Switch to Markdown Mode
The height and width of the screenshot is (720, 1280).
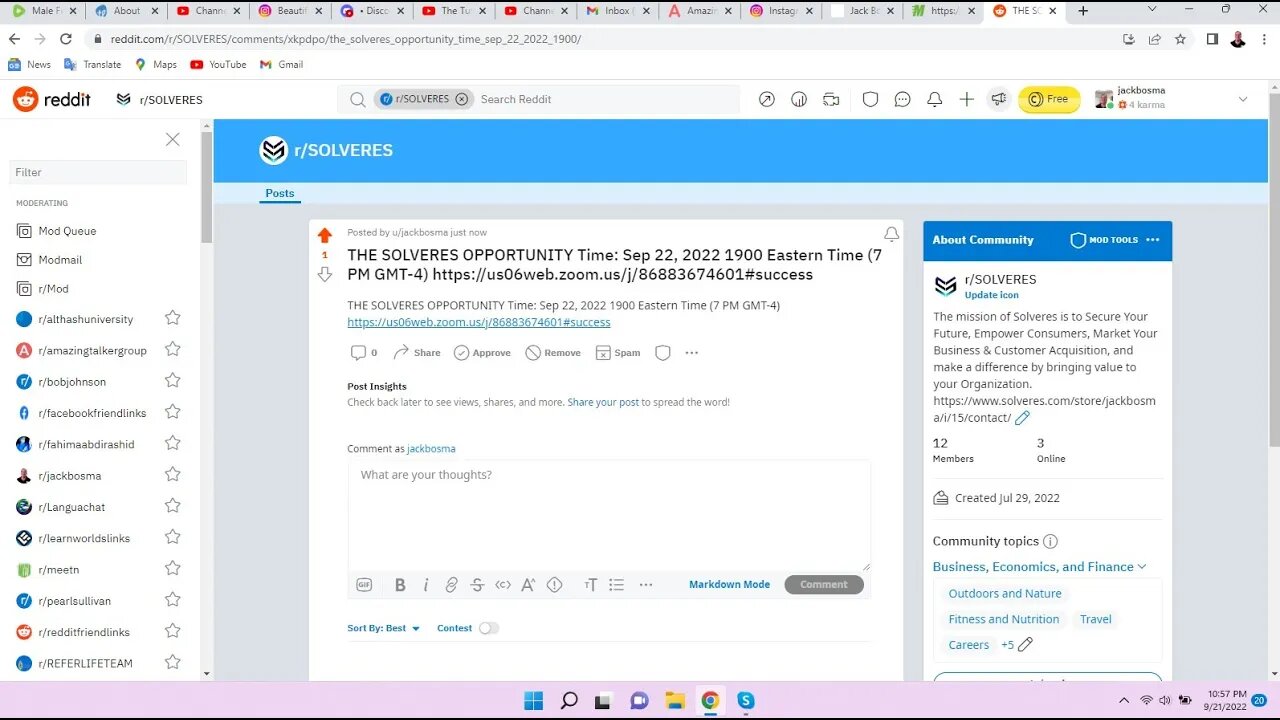tap(729, 585)
